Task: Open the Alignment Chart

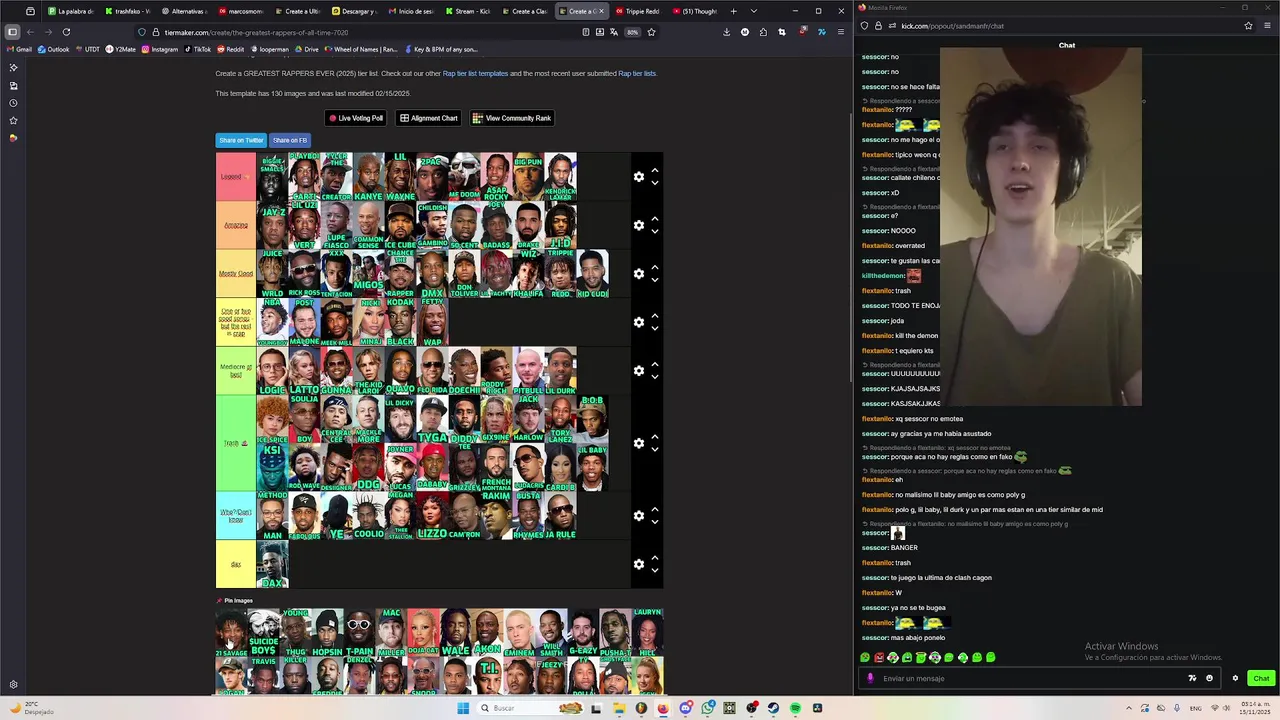Action: tap(429, 118)
